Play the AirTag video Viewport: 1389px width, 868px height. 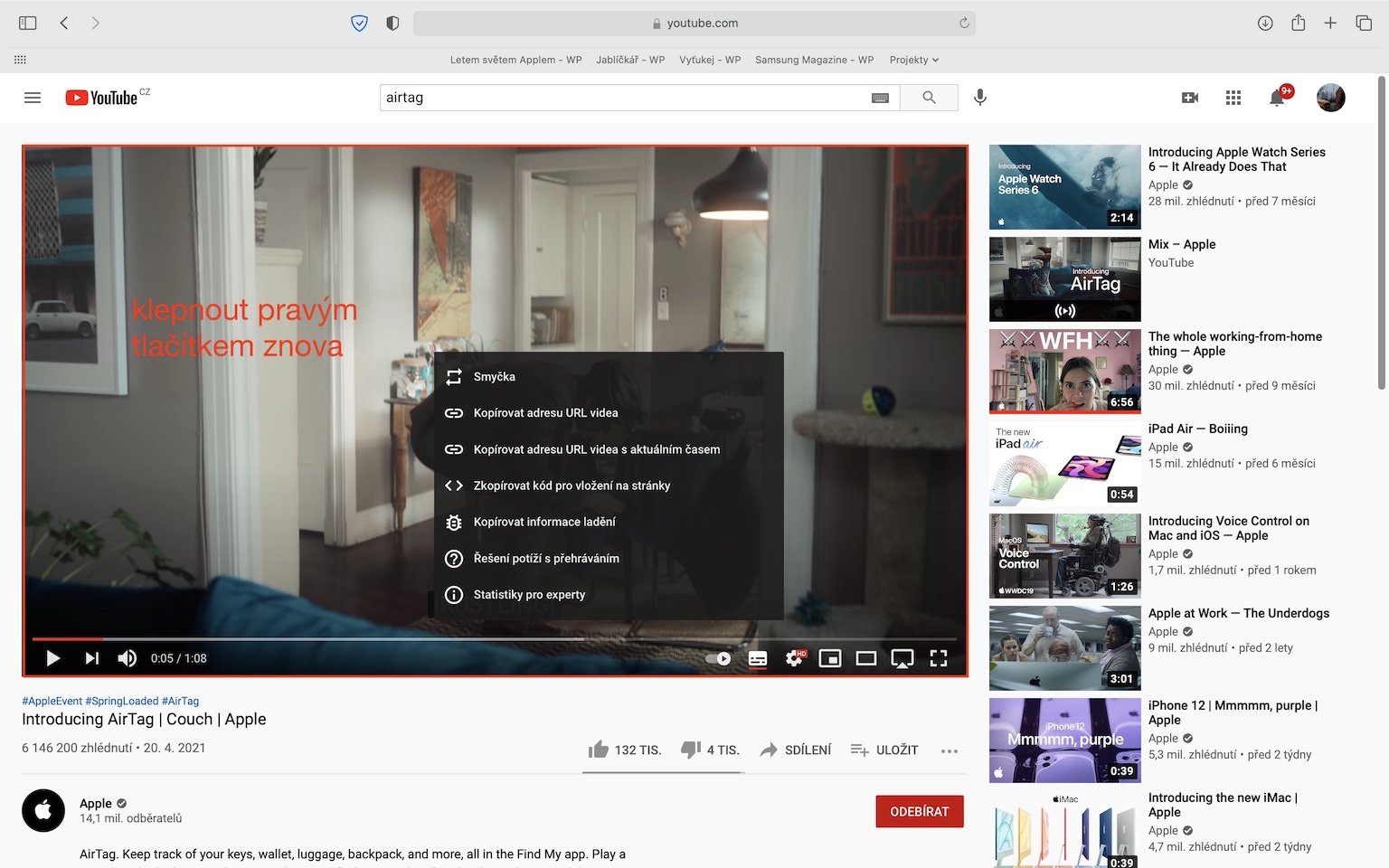click(x=53, y=658)
